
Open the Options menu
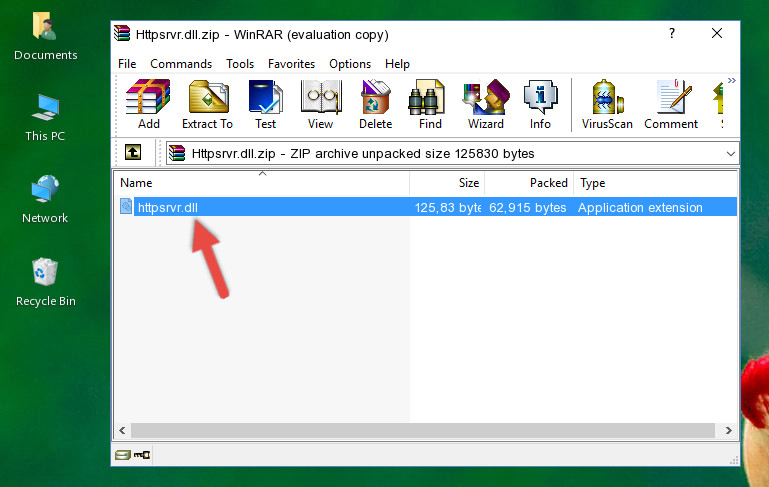(x=350, y=64)
